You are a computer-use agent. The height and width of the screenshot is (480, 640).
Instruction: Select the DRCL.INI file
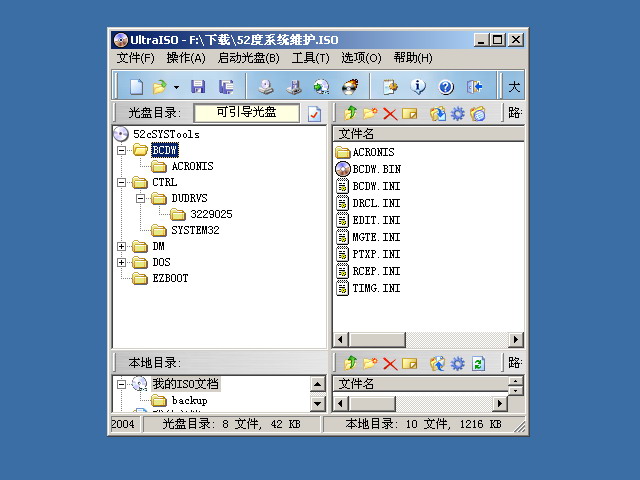(x=376, y=203)
